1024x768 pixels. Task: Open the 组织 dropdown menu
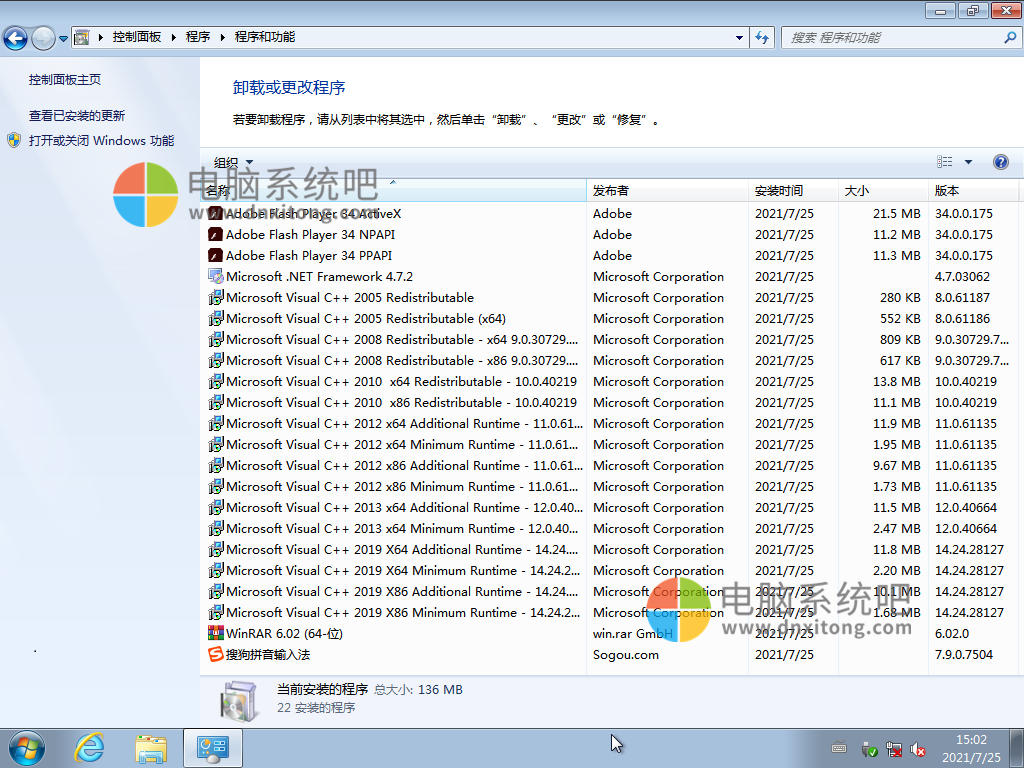tap(231, 161)
